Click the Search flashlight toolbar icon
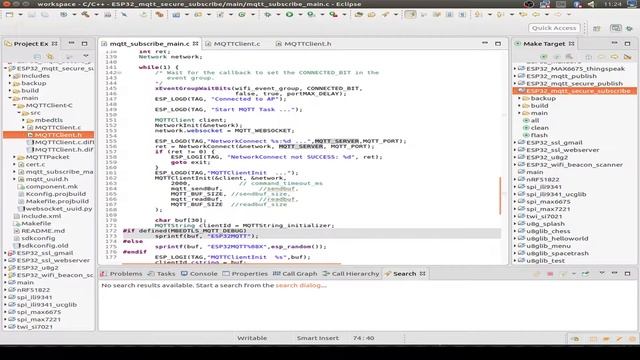 385,14
